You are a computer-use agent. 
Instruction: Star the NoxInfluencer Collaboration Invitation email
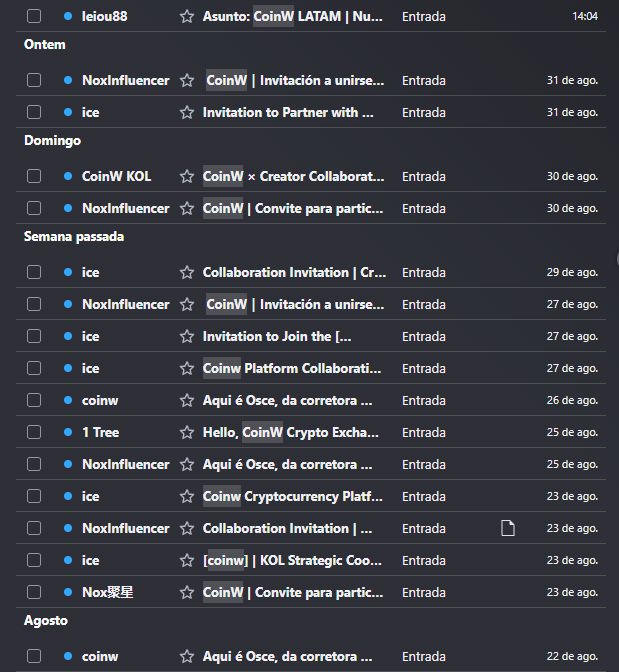(187, 528)
